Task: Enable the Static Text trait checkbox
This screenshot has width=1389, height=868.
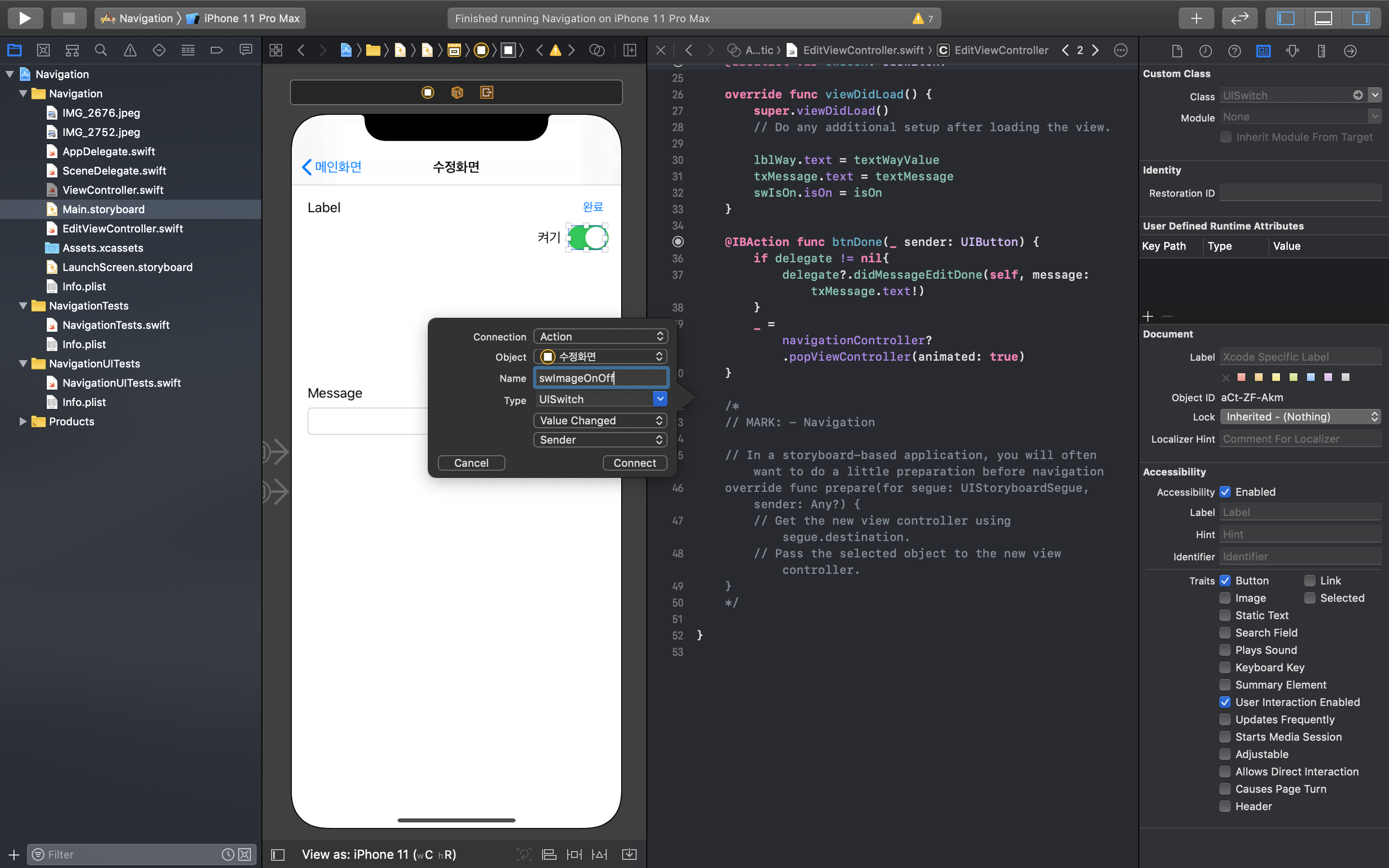Action: coord(1225,615)
